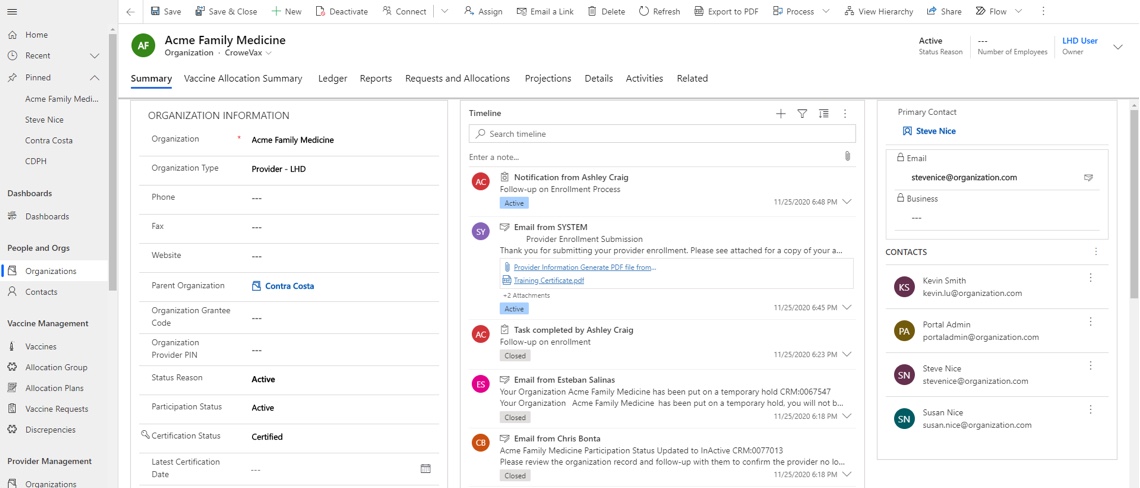Open the Training Certificate.pdf attachment
1140x488 pixels.
[548, 281]
